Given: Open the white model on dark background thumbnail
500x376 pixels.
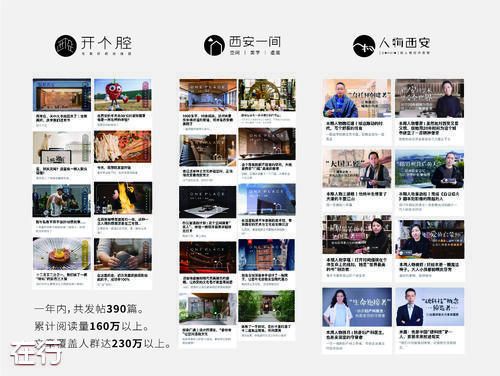Looking at the screenshot, I should click(208, 202).
